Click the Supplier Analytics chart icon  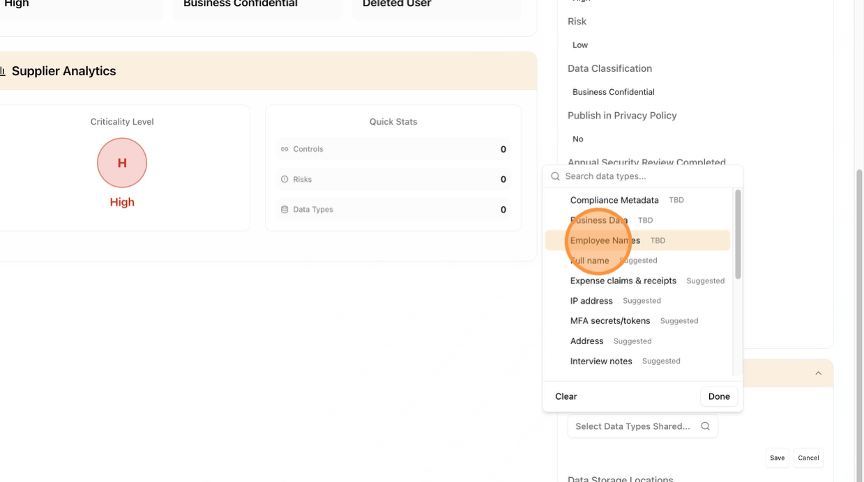pyautogui.click(x=3, y=71)
